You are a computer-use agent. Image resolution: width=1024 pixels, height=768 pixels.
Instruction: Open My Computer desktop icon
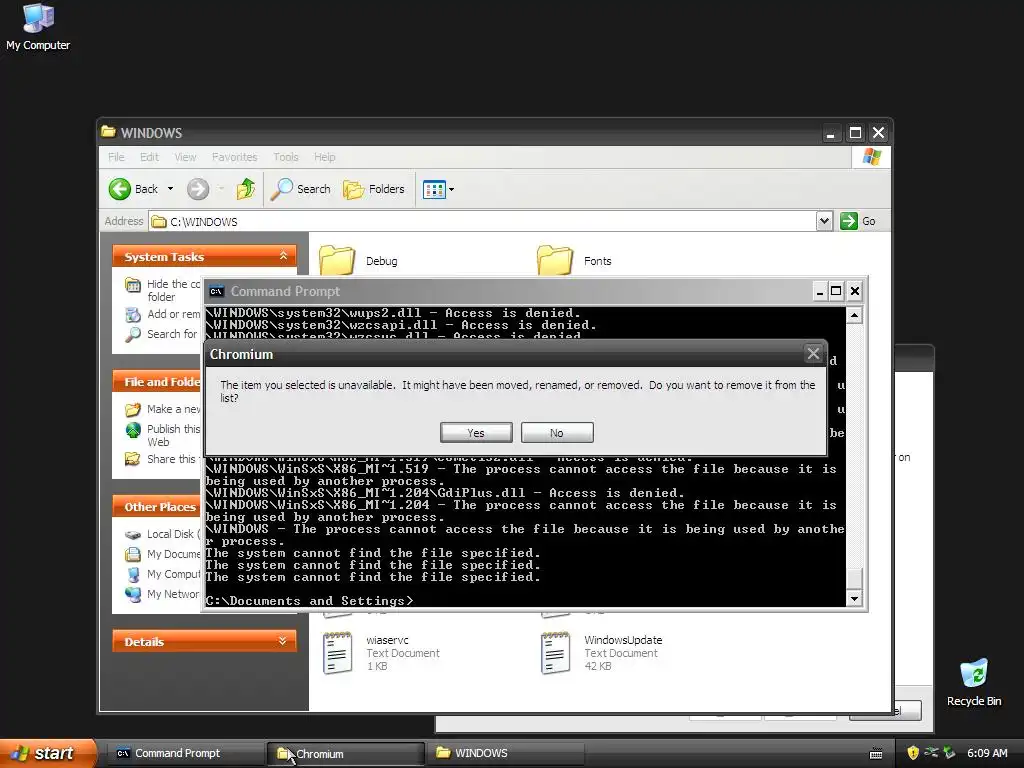(x=38, y=26)
